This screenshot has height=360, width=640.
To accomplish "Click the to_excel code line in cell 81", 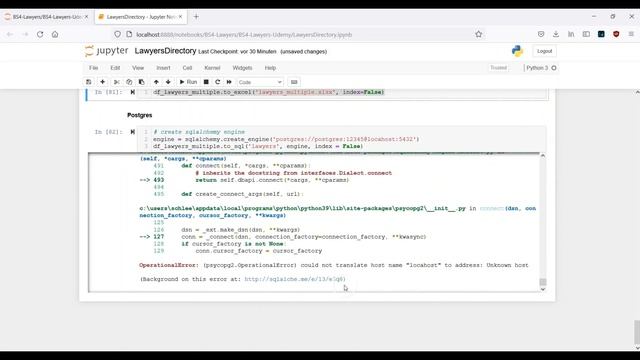I will click(269, 92).
